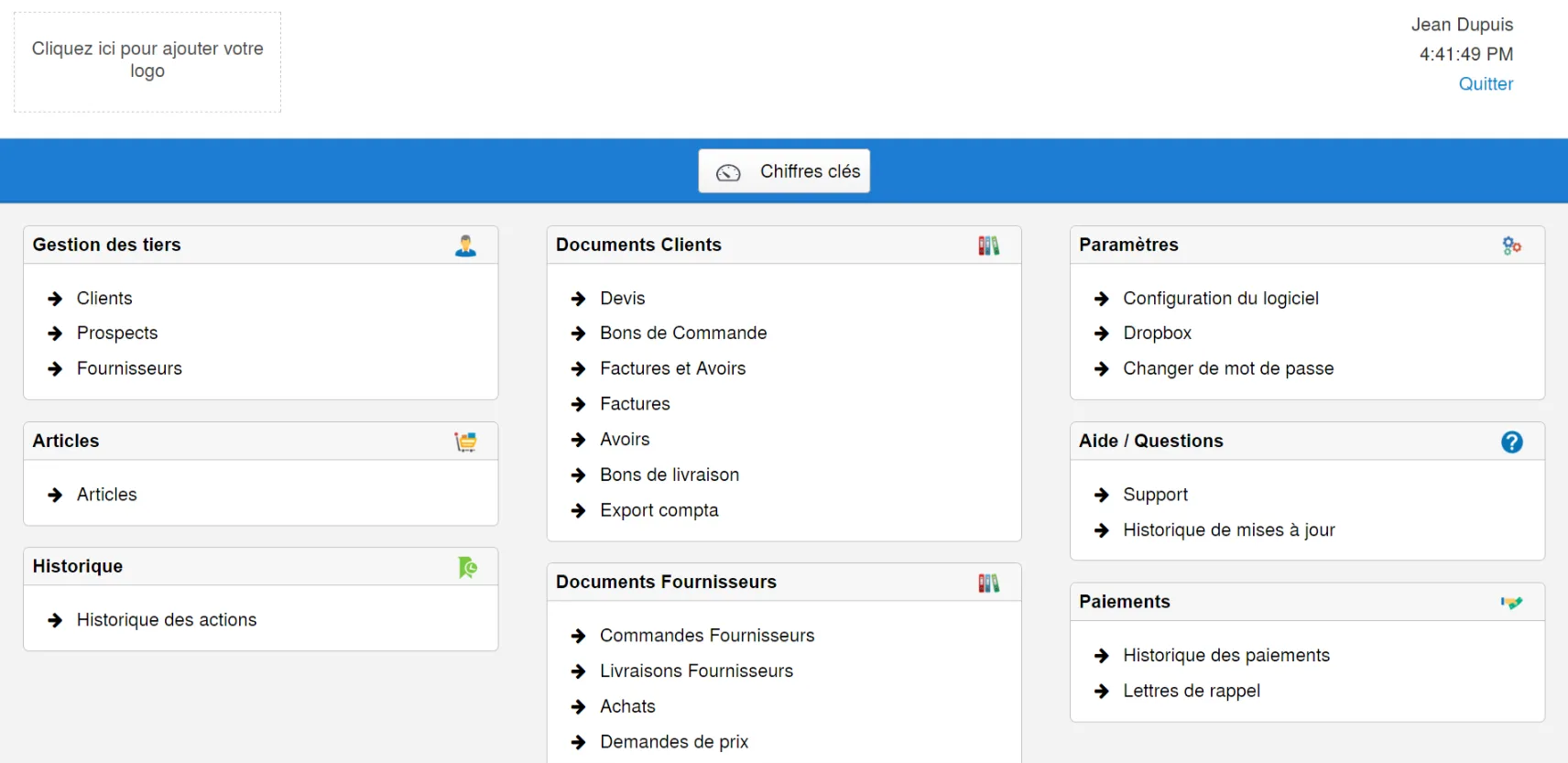Click the arrow icon beside Devis
The height and width of the screenshot is (763, 1568).
[578, 299]
